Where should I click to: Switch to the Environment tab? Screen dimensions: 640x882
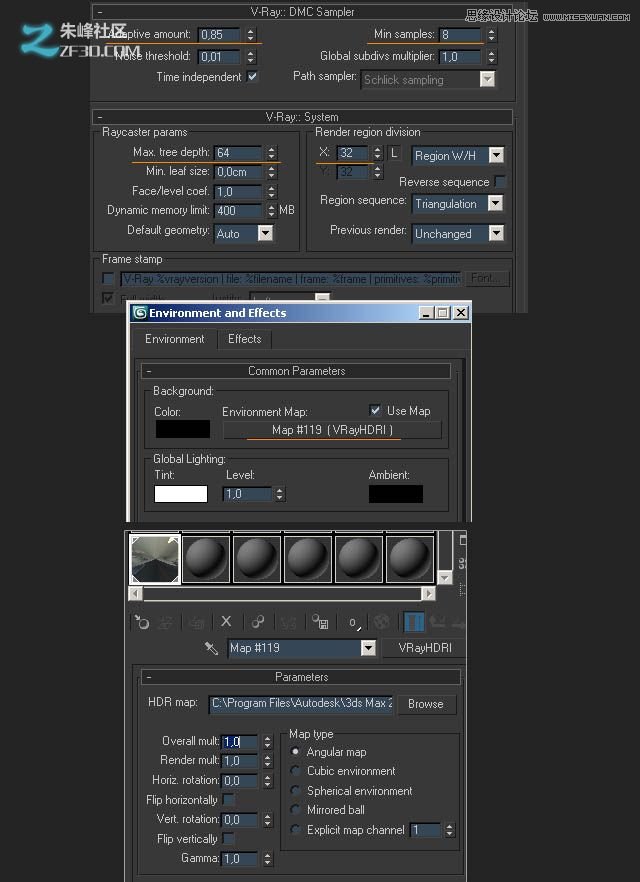pyautogui.click(x=174, y=339)
